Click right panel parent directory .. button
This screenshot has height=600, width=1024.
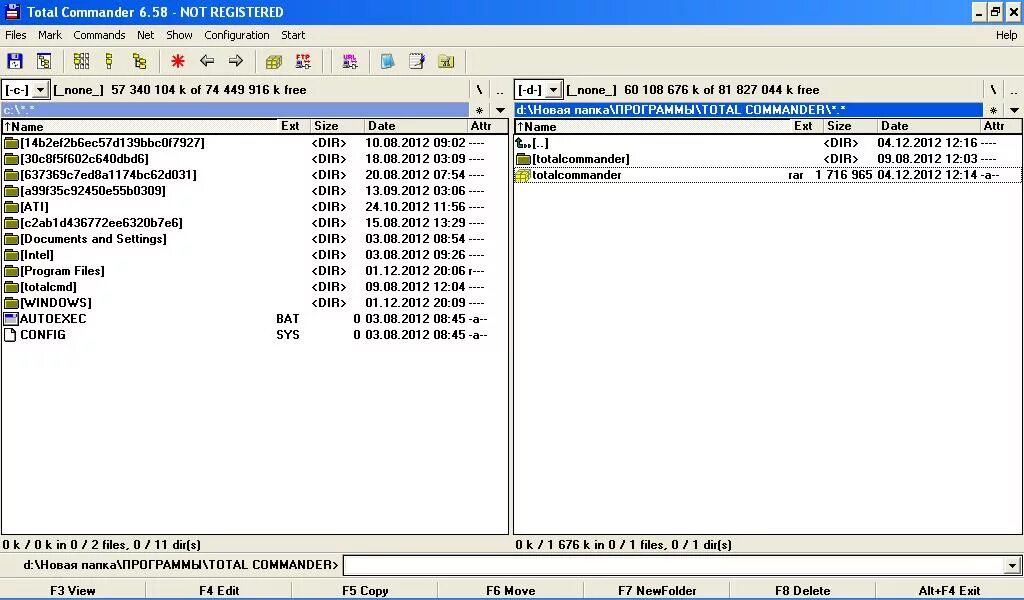point(1014,89)
